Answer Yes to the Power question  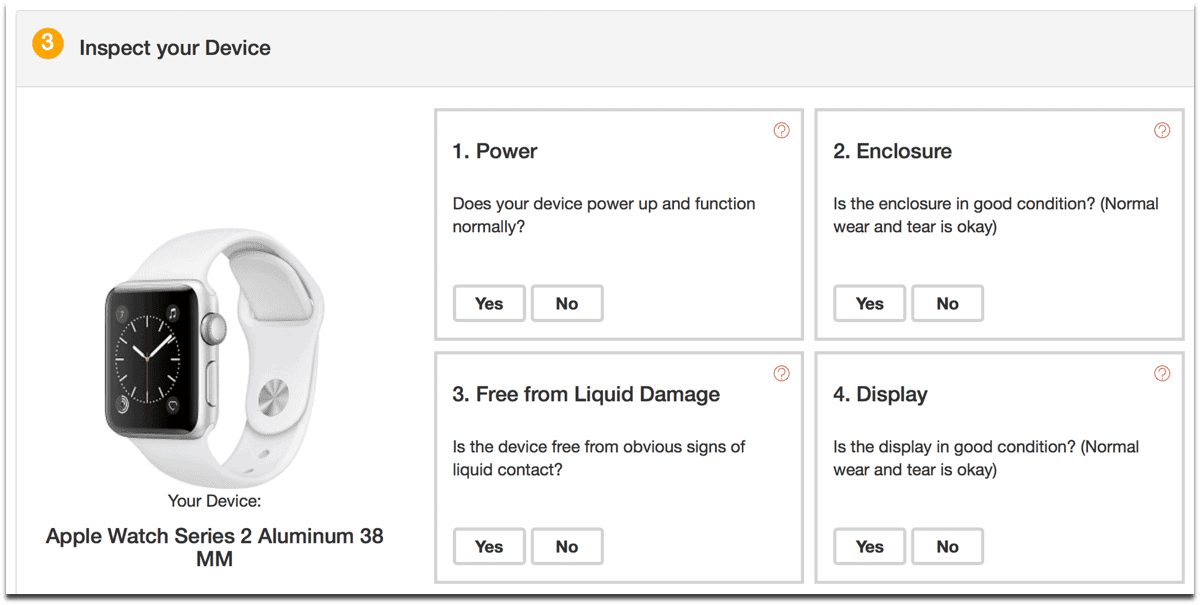(489, 303)
